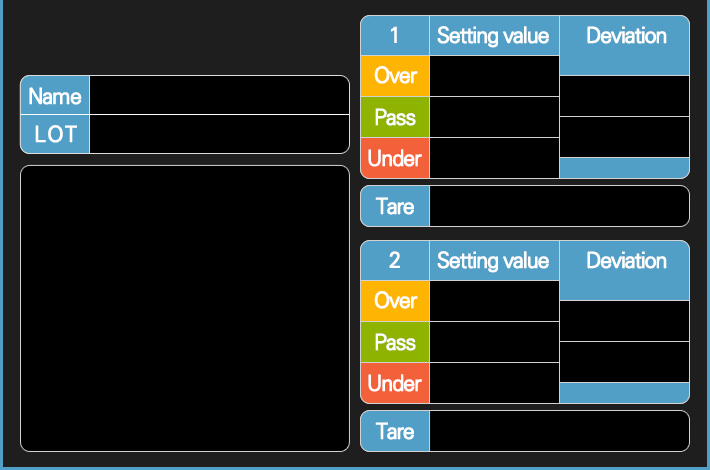Select the large black display panel
The image size is (710, 470).
point(185,308)
